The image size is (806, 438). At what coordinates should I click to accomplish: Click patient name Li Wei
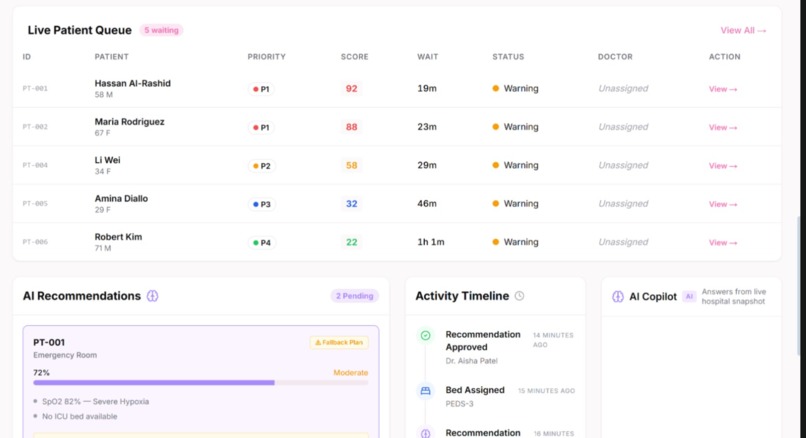107,160
